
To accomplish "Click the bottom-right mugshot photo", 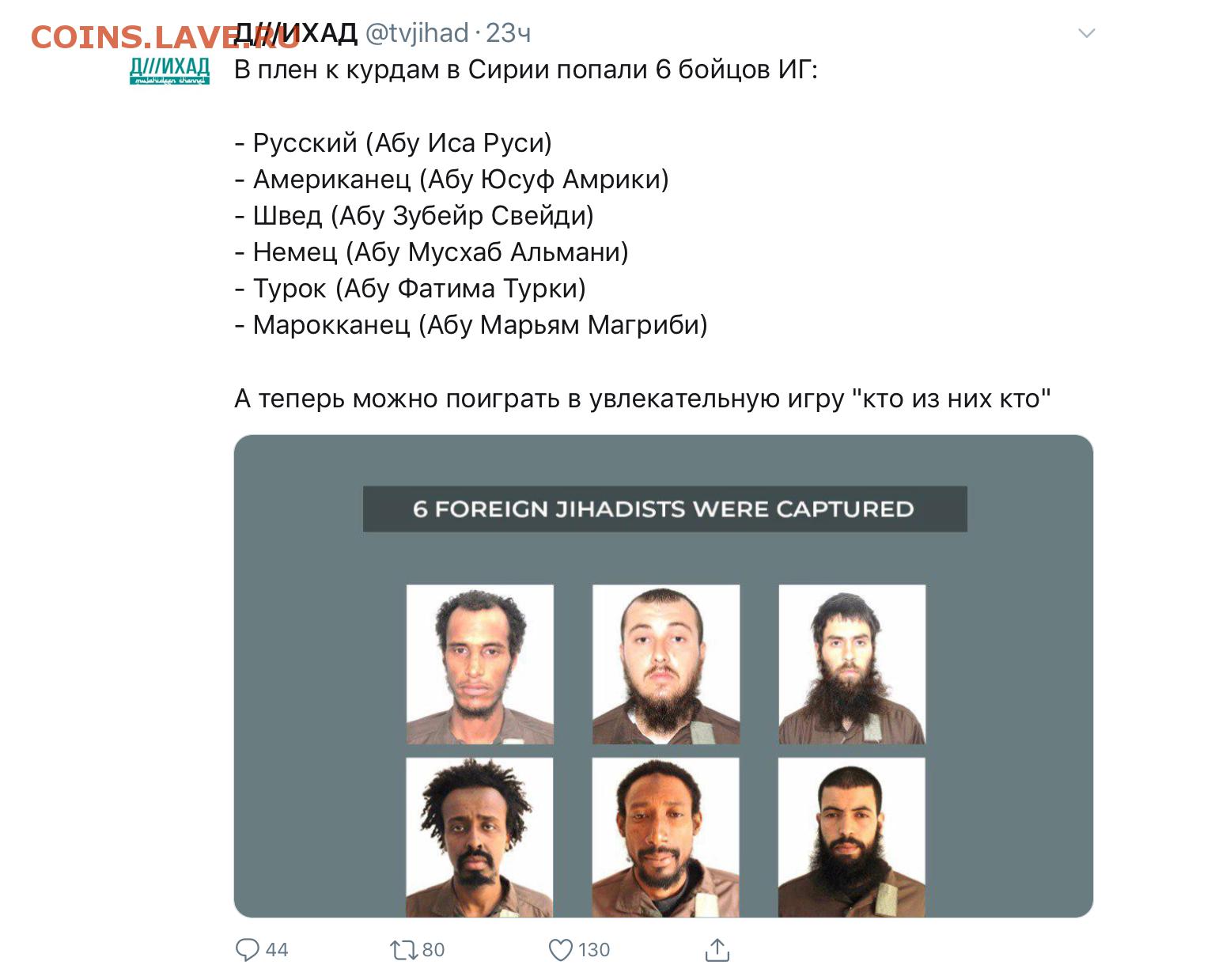I will click(x=852, y=837).
